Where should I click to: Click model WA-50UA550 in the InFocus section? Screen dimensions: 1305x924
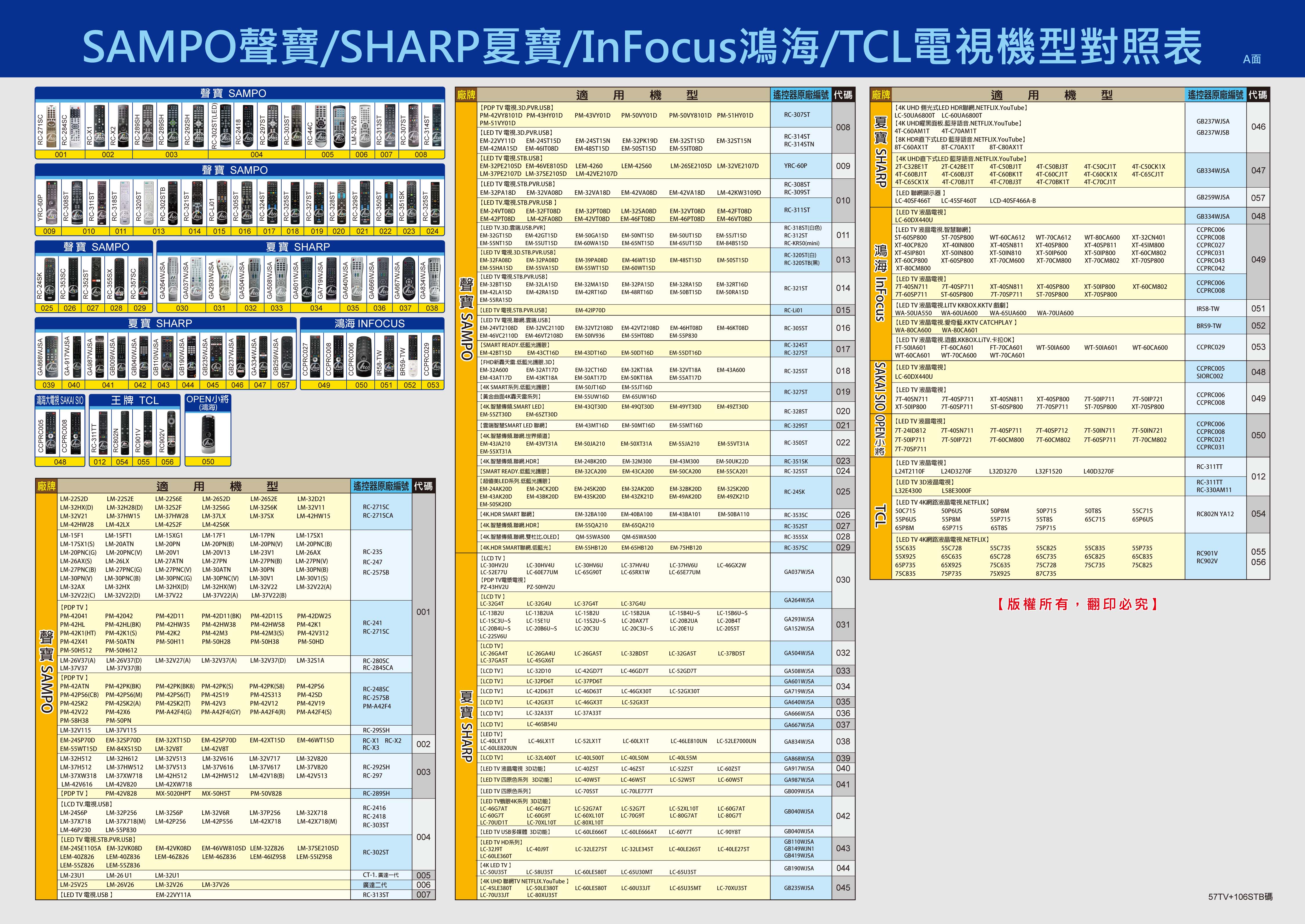click(913, 313)
